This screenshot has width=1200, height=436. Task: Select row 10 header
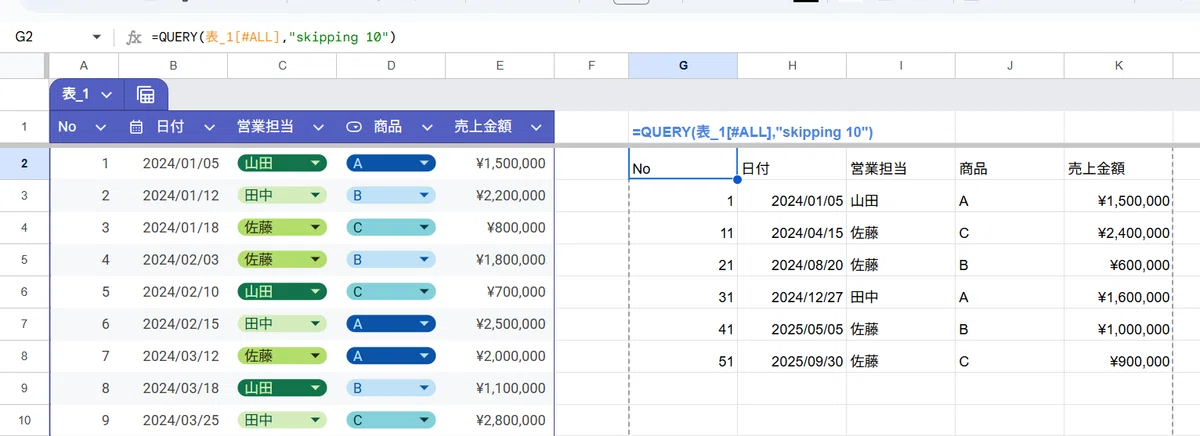click(24, 421)
